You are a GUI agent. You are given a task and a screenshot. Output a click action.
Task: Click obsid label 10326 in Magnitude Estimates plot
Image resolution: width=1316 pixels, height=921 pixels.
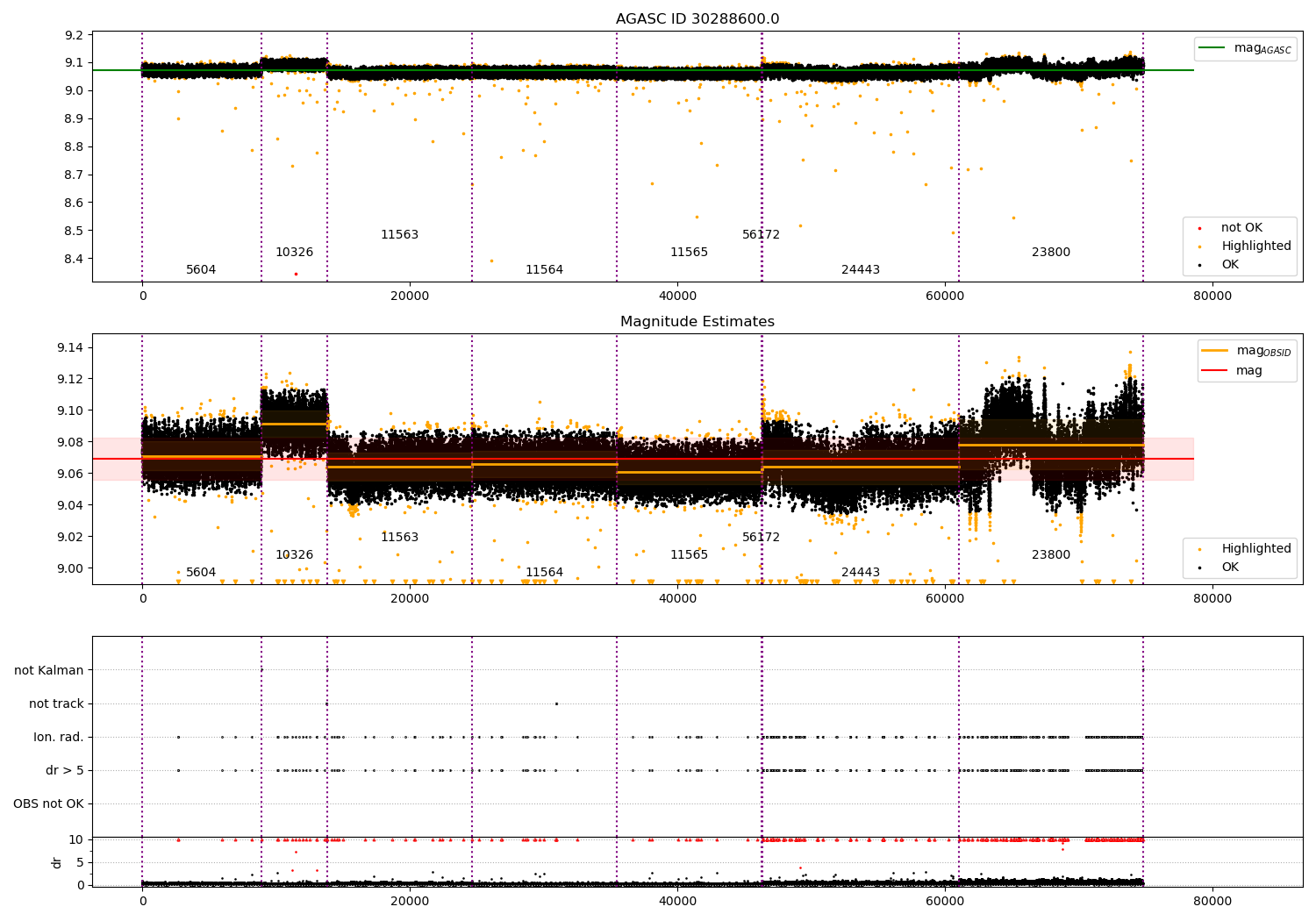pos(294,555)
